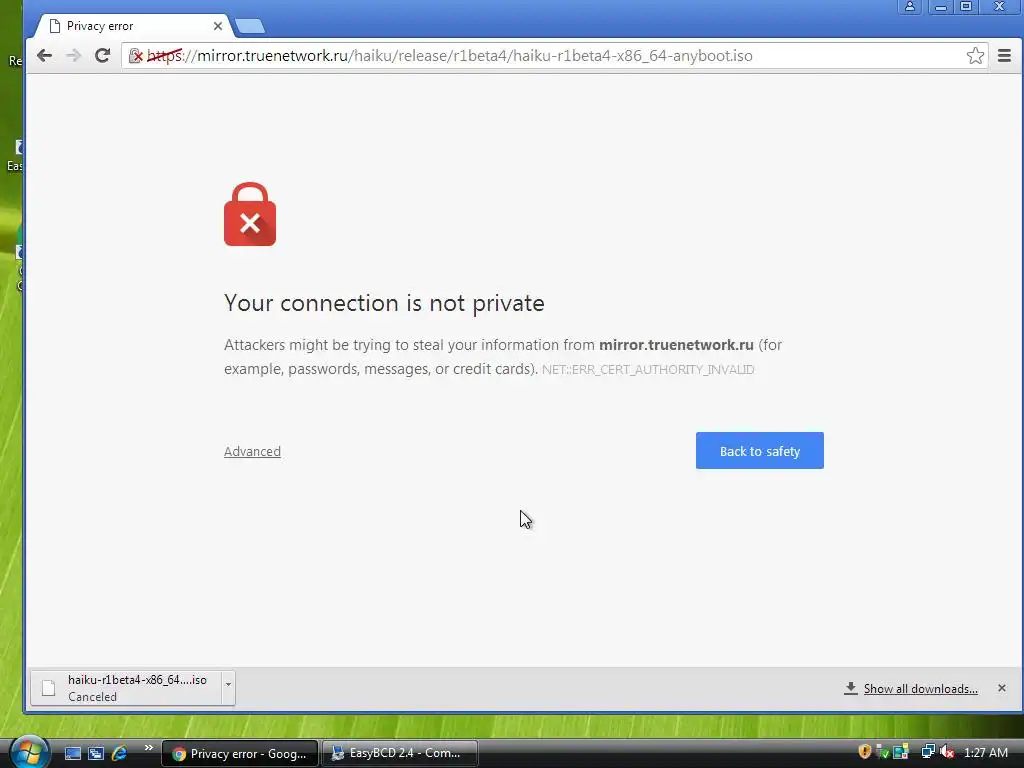Open the security shield tray icon

(x=865, y=752)
